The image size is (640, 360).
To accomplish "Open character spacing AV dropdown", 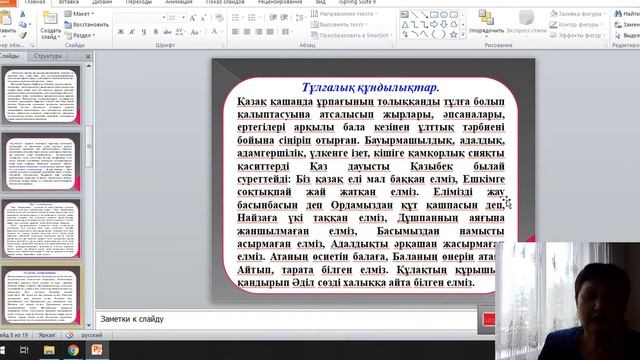I will pos(180,31).
